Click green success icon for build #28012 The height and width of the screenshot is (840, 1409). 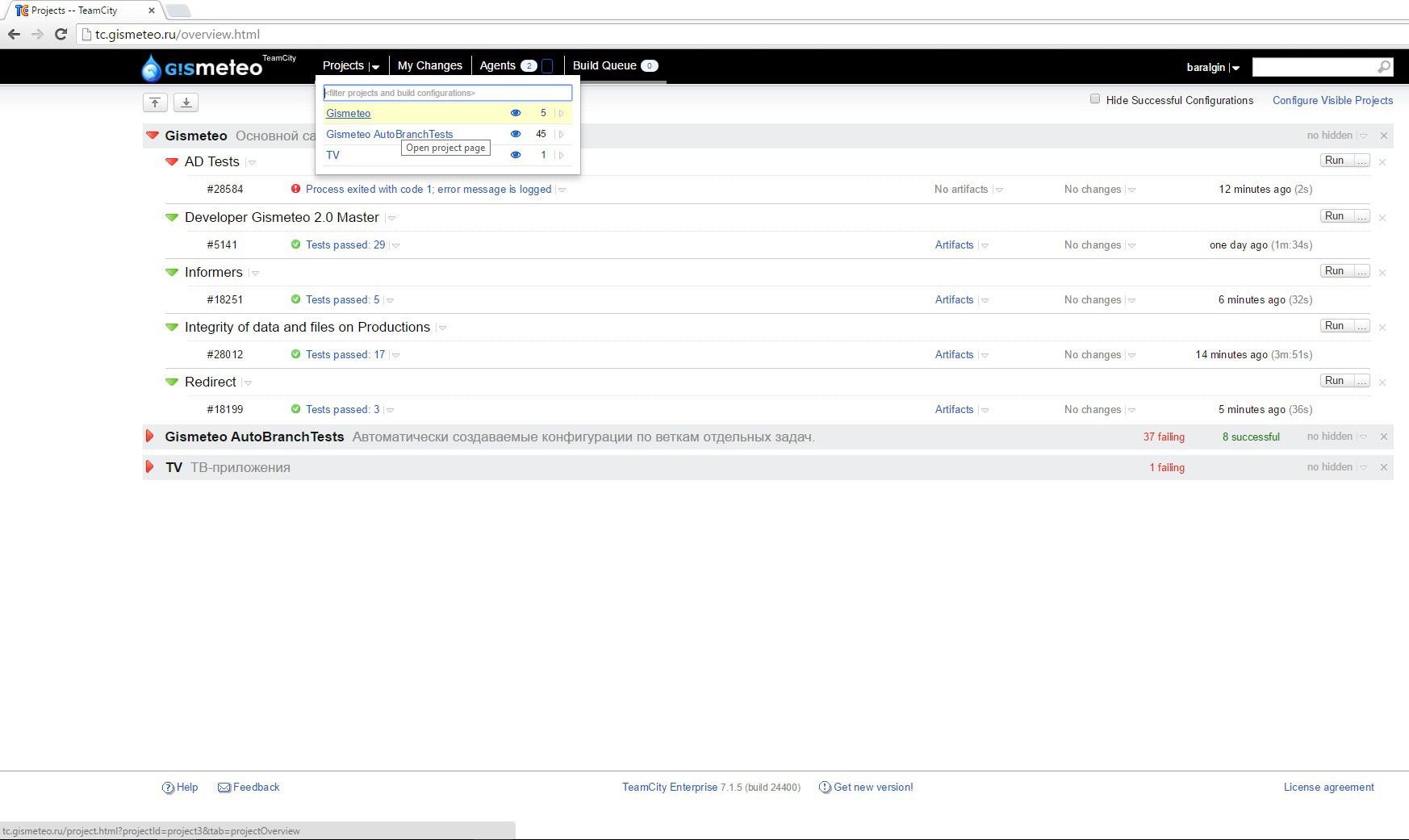coord(295,354)
